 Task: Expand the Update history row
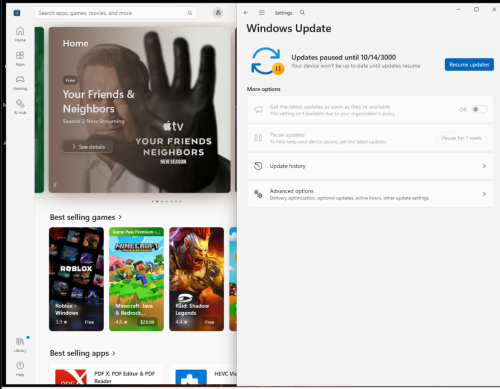(370, 166)
